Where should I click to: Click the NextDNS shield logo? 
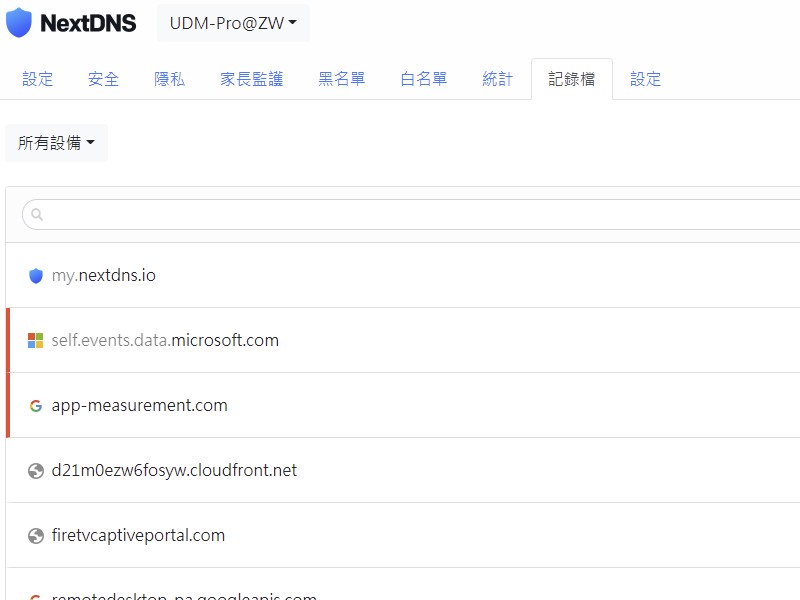click(19, 22)
